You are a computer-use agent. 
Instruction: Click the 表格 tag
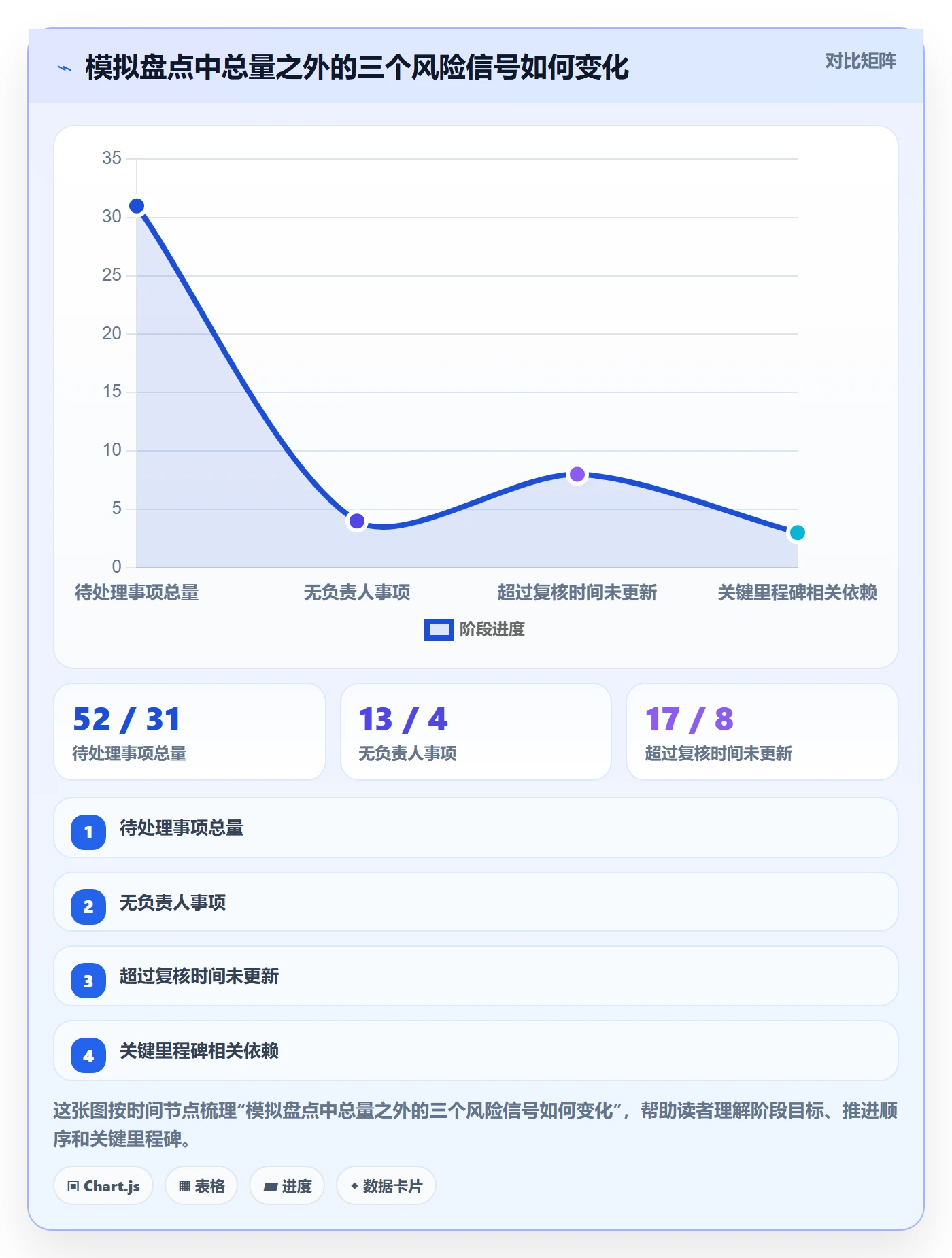pyautogui.click(x=201, y=1186)
